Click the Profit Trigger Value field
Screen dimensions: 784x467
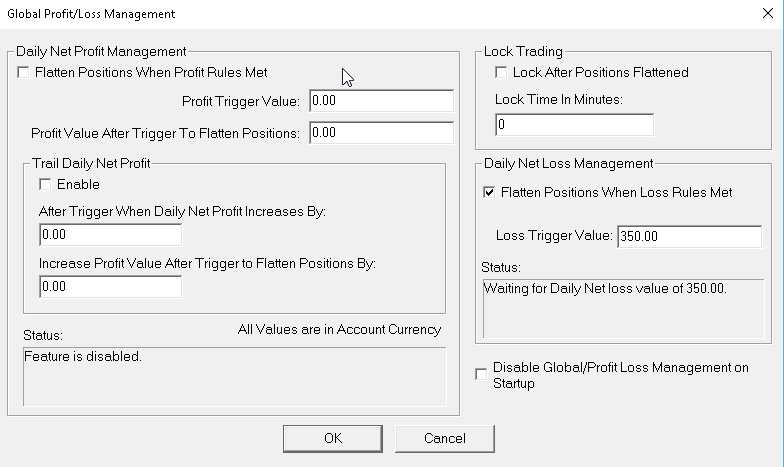(381, 101)
